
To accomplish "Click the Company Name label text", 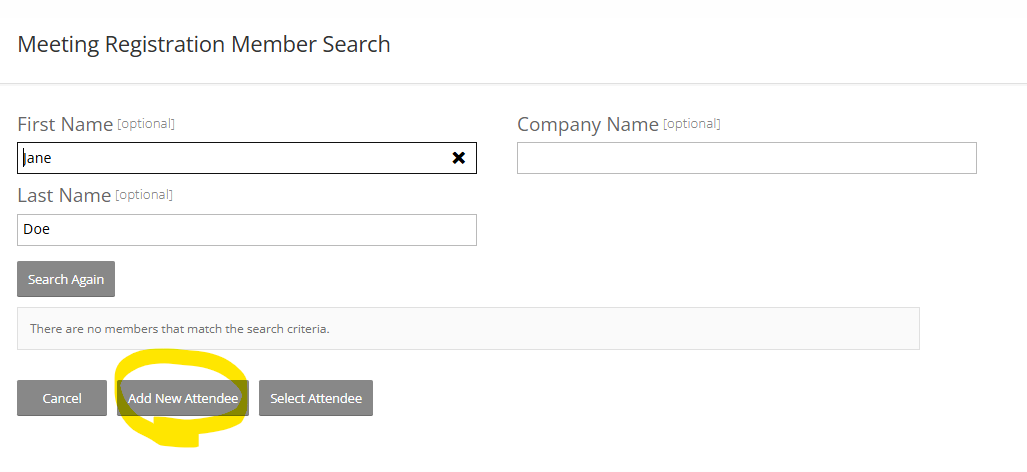I will tap(588, 125).
